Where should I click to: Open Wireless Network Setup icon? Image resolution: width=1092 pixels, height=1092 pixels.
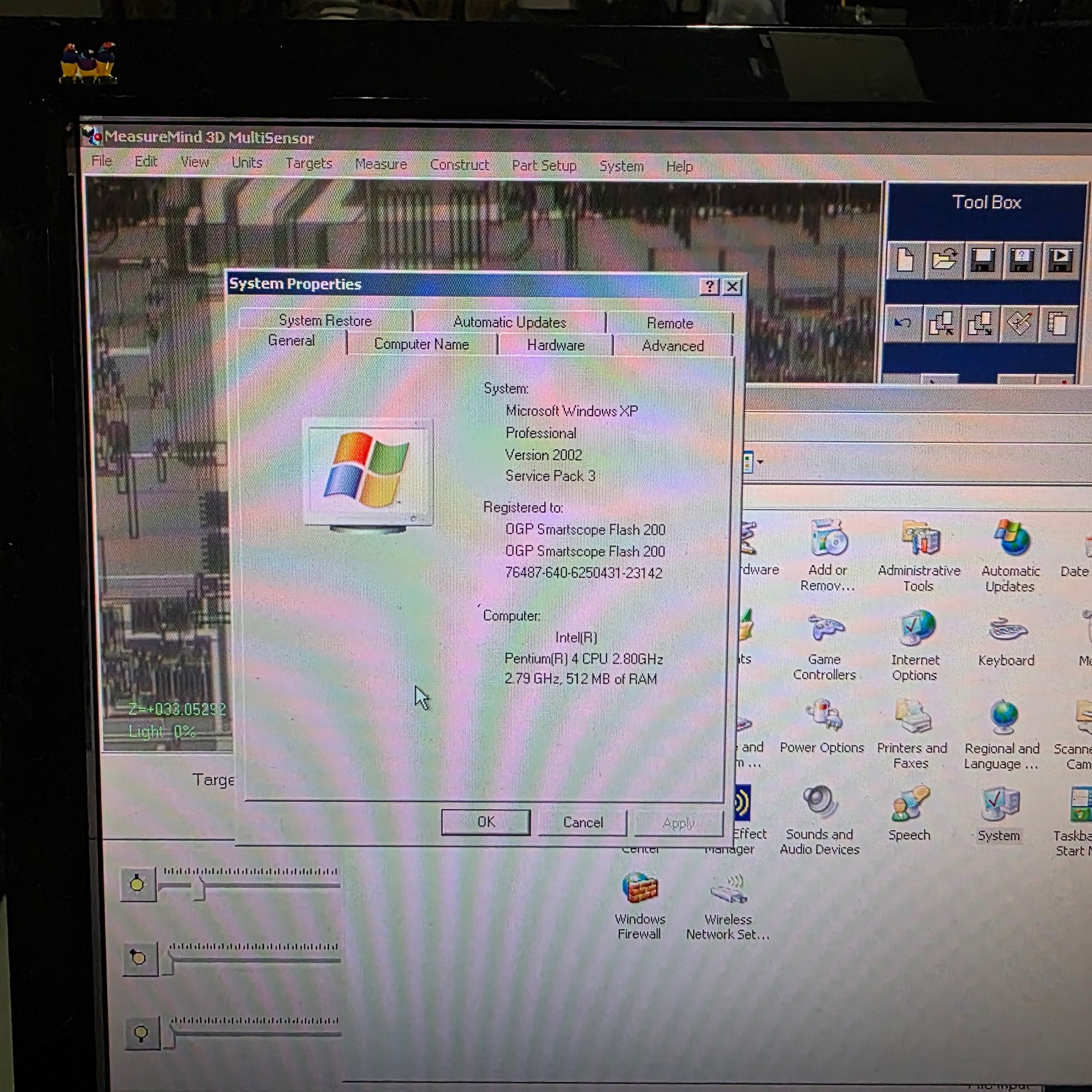(728, 908)
